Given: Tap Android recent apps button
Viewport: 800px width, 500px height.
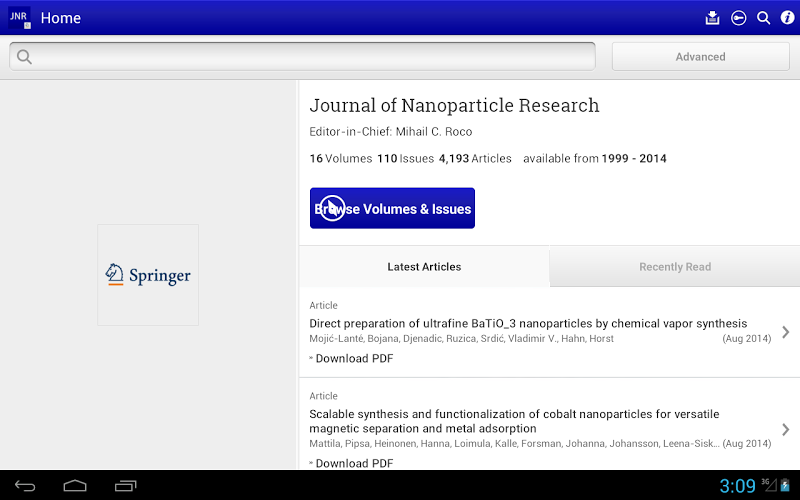Looking at the screenshot, I should pyautogui.click(x=126, y=486).
